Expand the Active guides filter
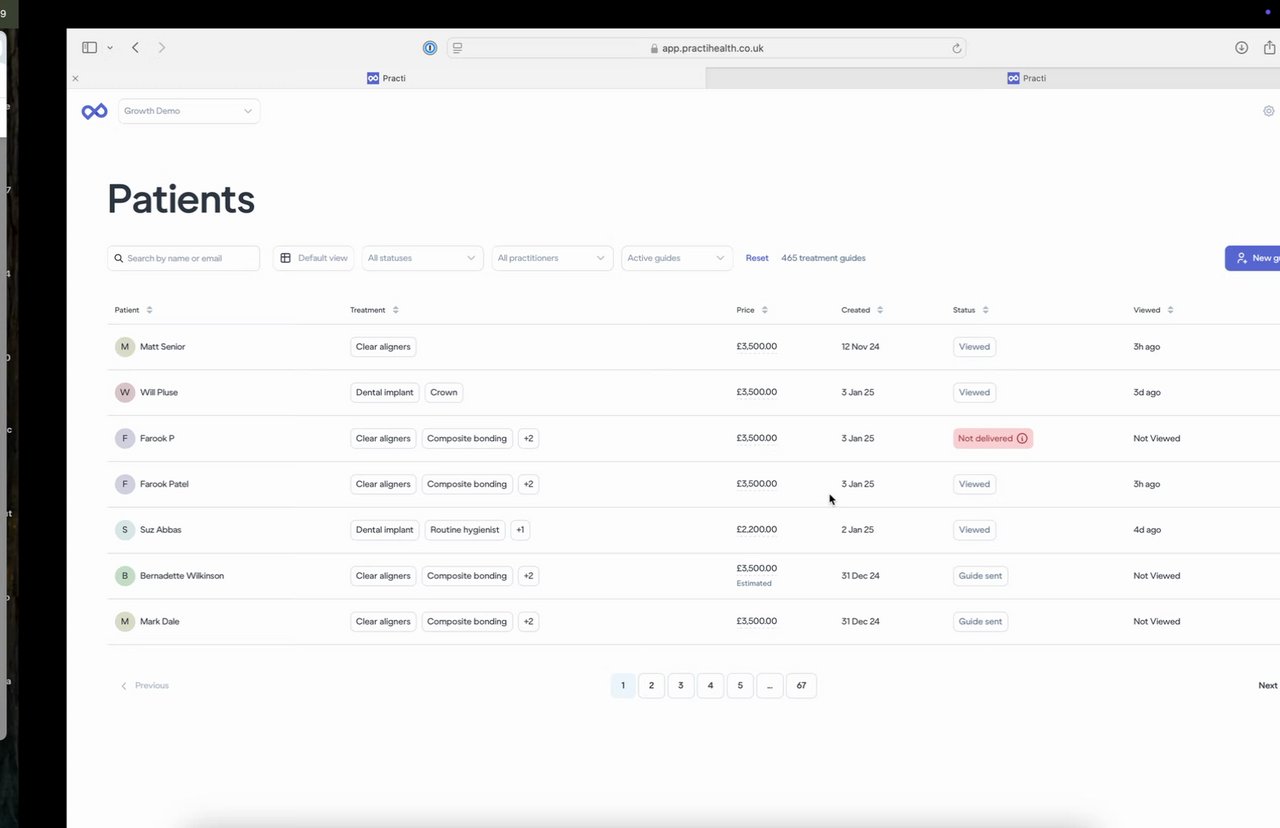The image size is (1280, 828). pos(677,258)
